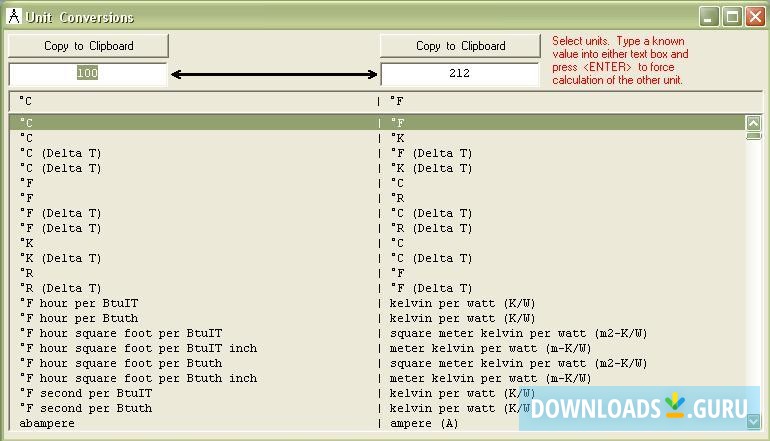Click the list scrollbar thumb
The image size is (770, 441).
[x=753, y=136]
